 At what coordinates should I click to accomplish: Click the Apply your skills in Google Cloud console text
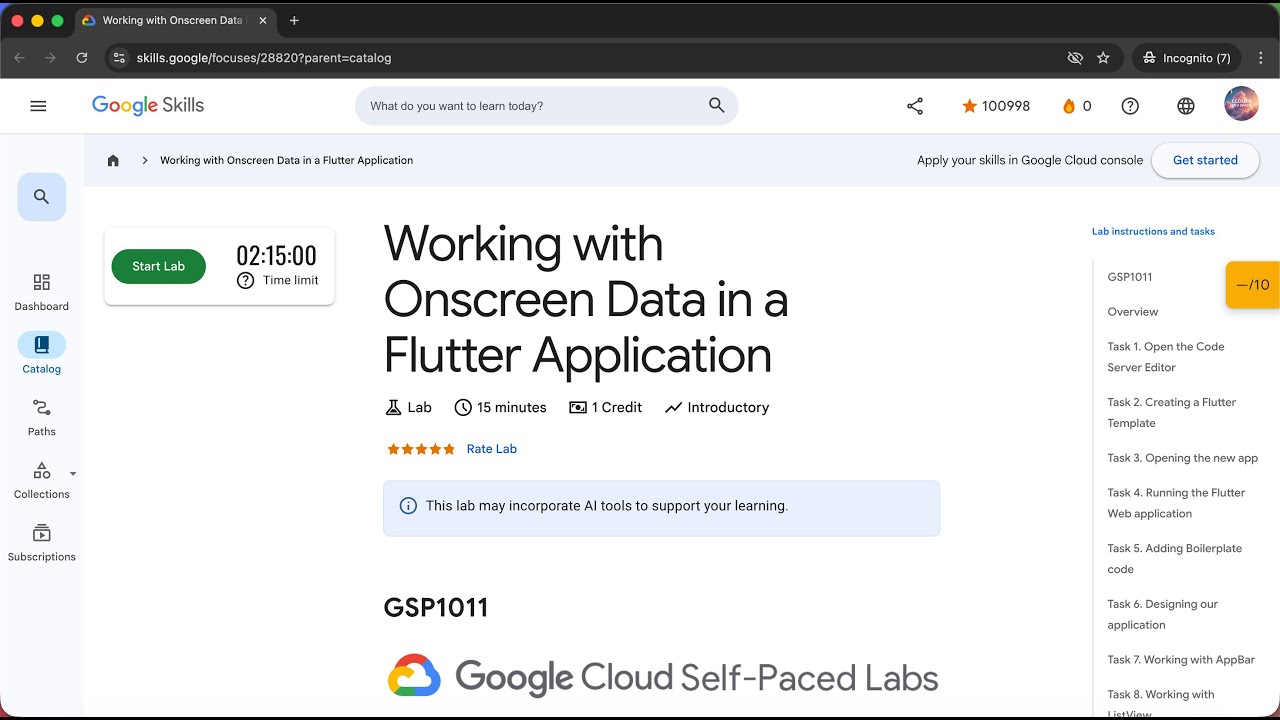click(x=1030, y=160)
